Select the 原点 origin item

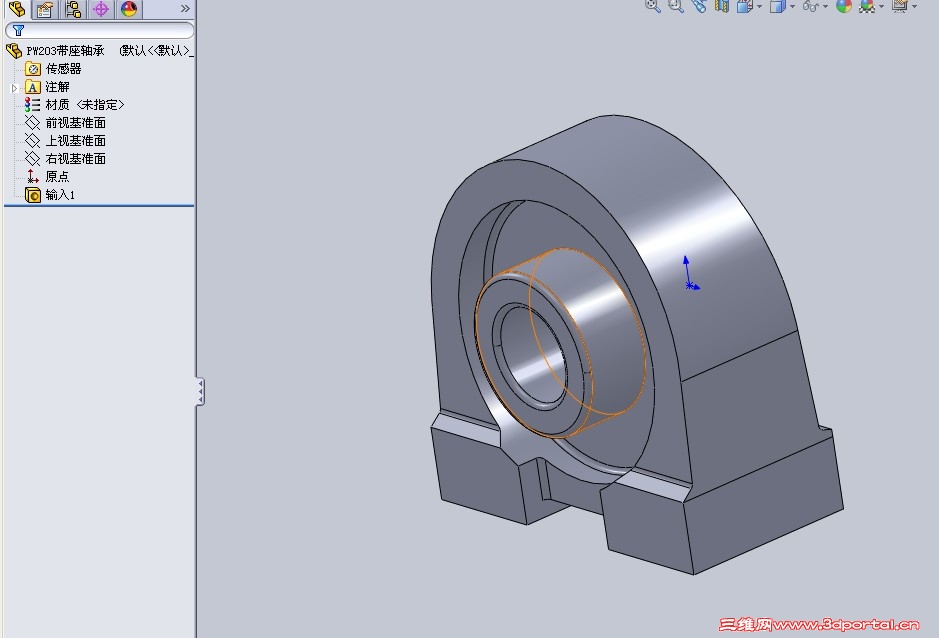[47, 177]
